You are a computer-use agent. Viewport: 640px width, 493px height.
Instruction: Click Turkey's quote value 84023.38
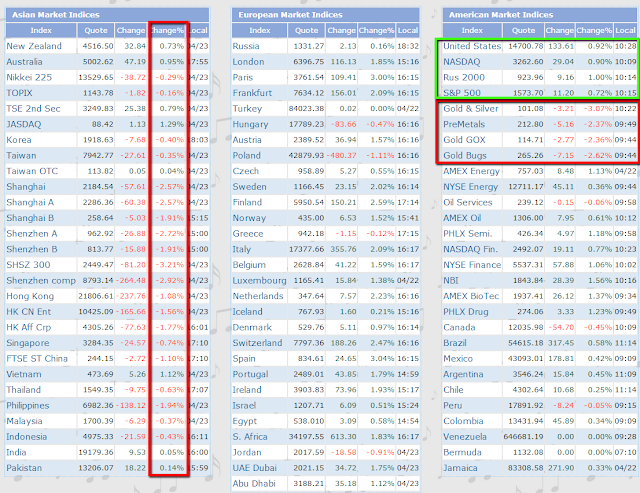click(x=307, y=109)
